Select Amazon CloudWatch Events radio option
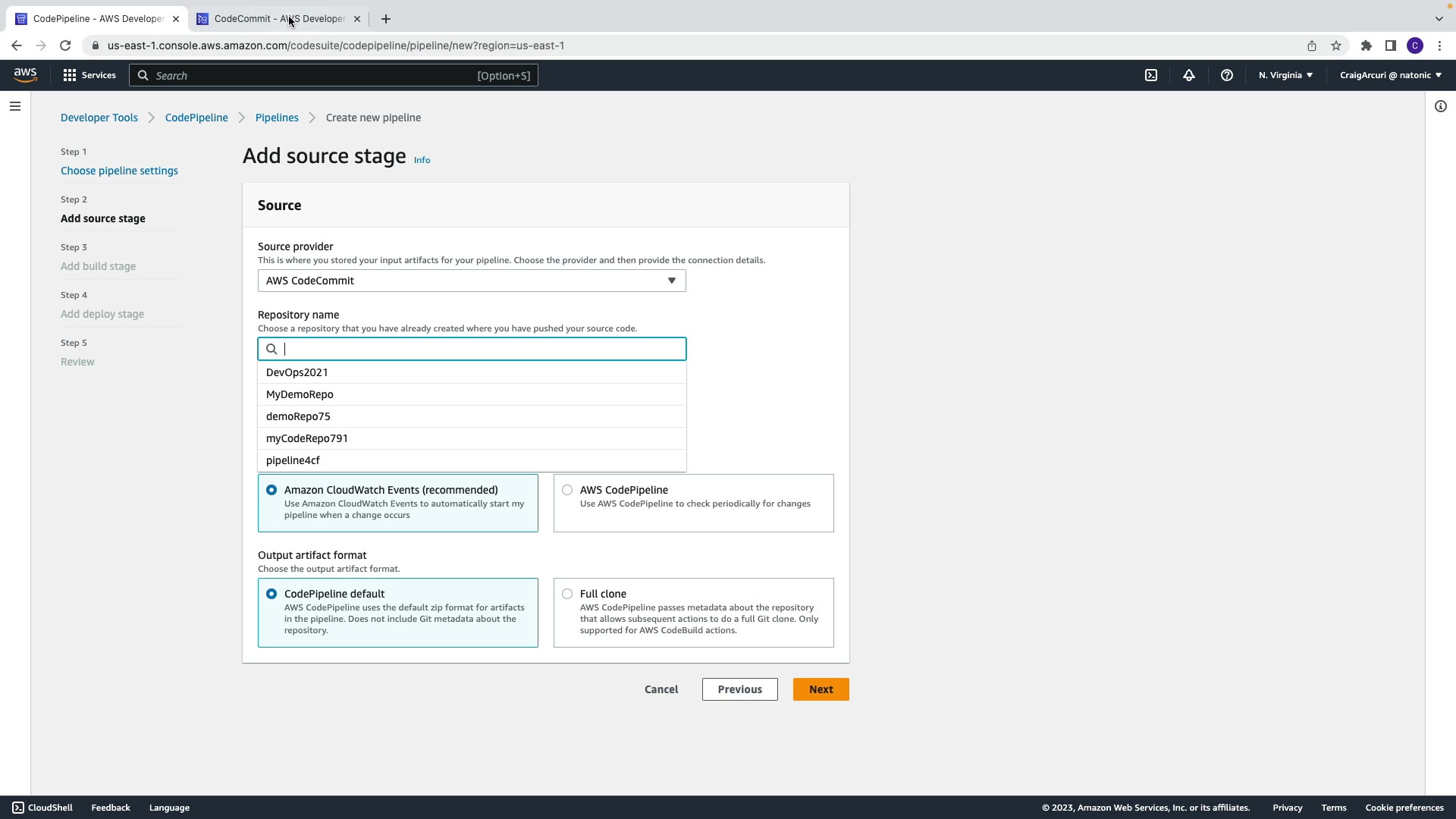The image size is (1456, 819). point(271,490)
